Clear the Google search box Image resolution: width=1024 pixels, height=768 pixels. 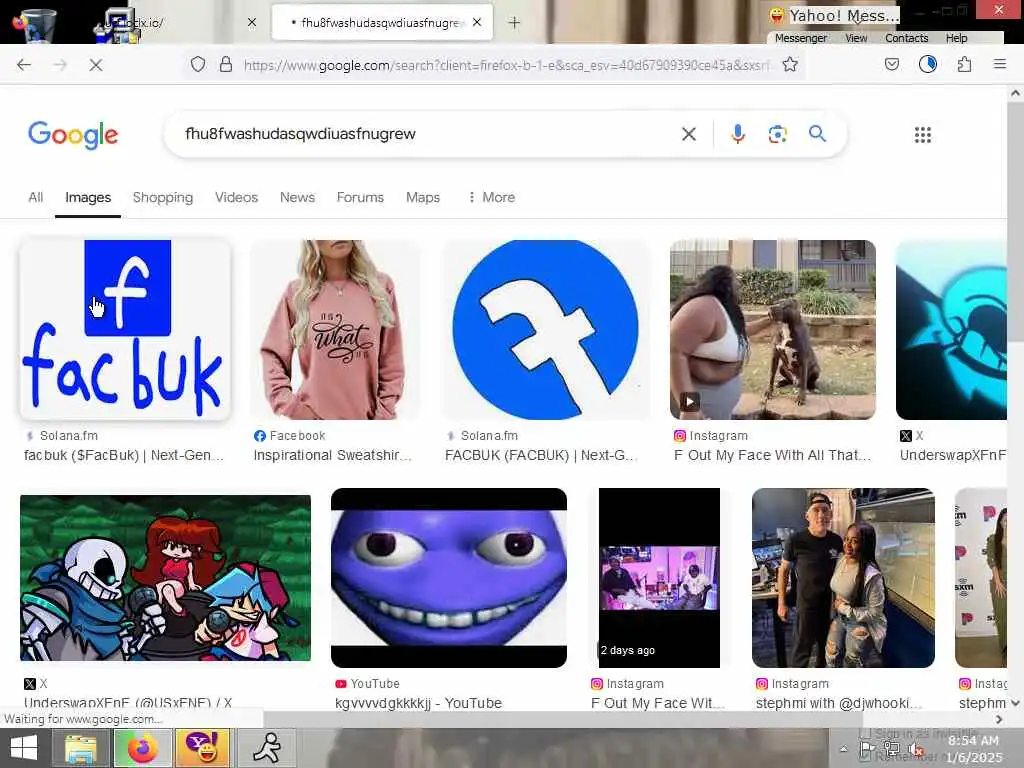click(688, 134)
